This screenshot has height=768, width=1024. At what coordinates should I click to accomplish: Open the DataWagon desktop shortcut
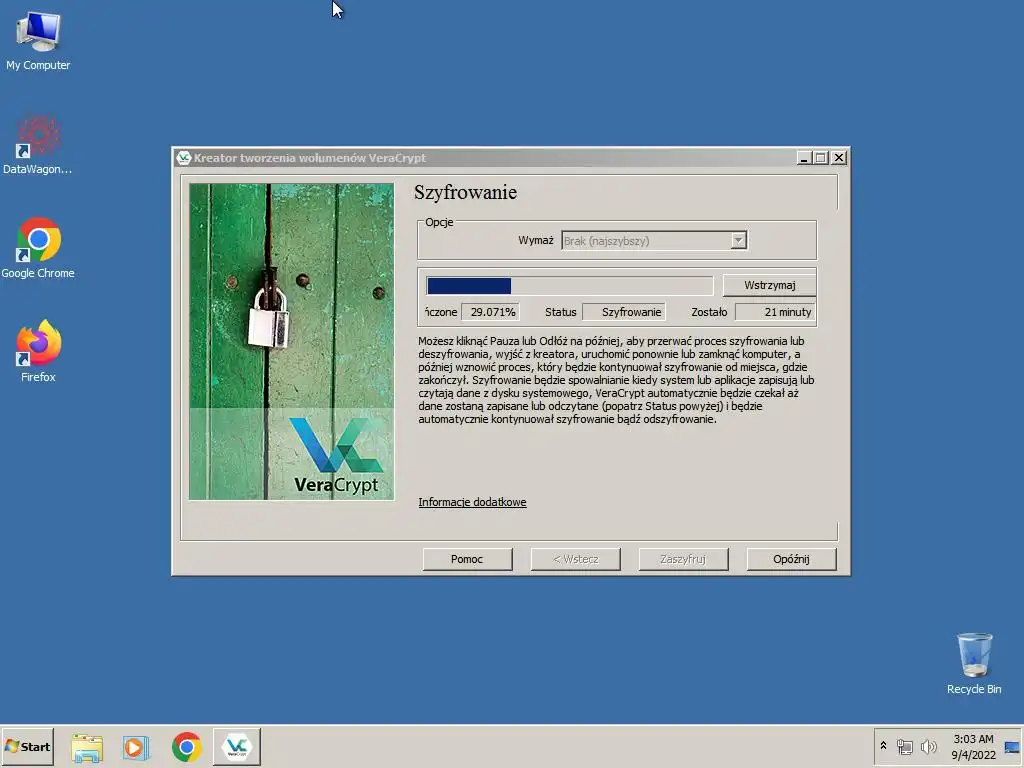pyautogui.click(x=37, y=144)
